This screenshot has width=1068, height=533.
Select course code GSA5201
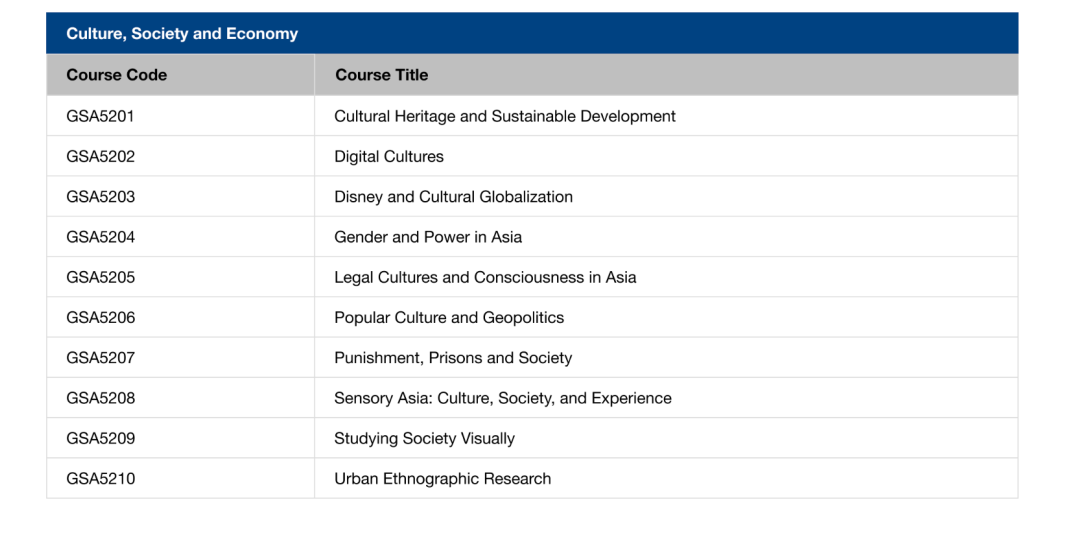tap(100, 116)
